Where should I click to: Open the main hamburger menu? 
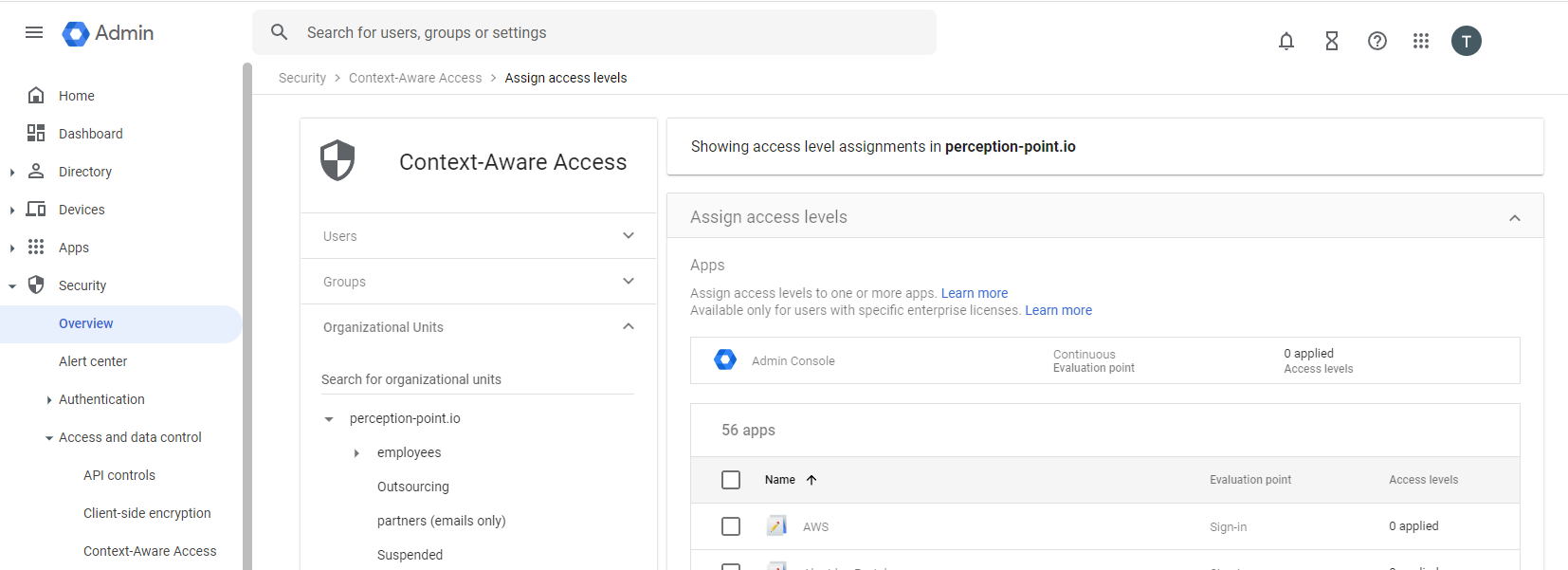coord(34,32)
